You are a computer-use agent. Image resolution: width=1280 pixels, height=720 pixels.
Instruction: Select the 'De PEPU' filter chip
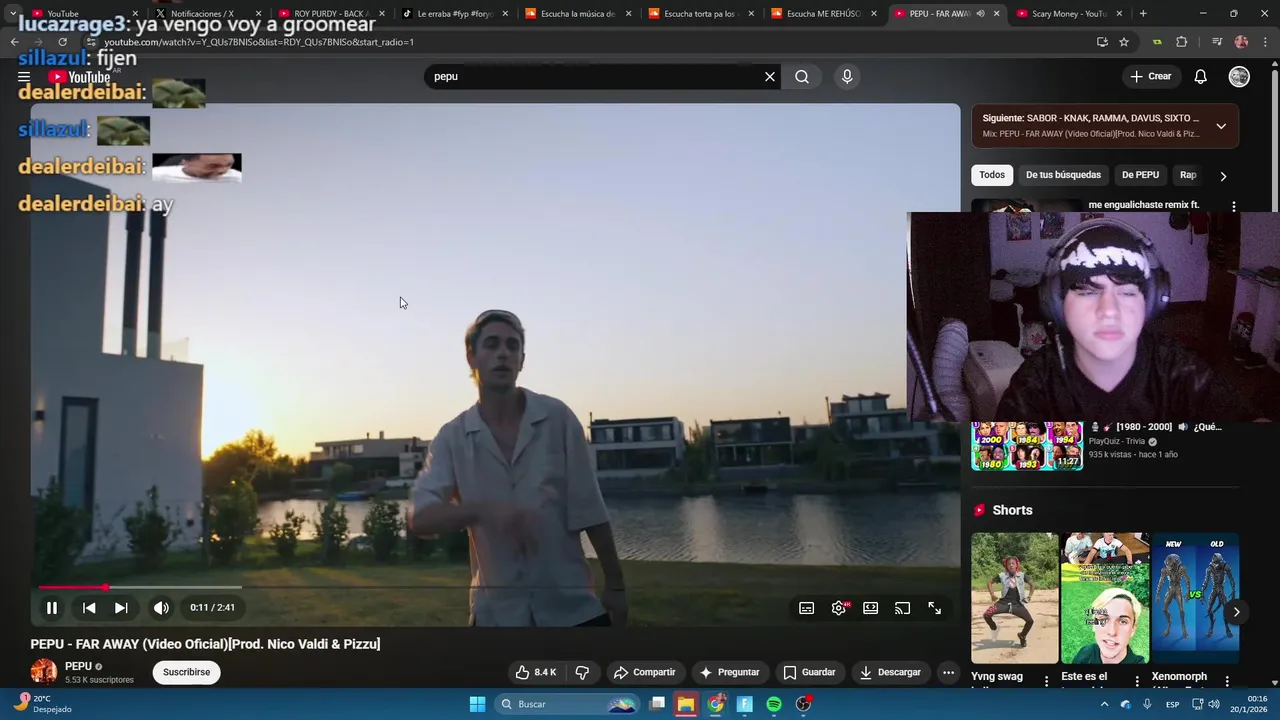pos(1140,175)
